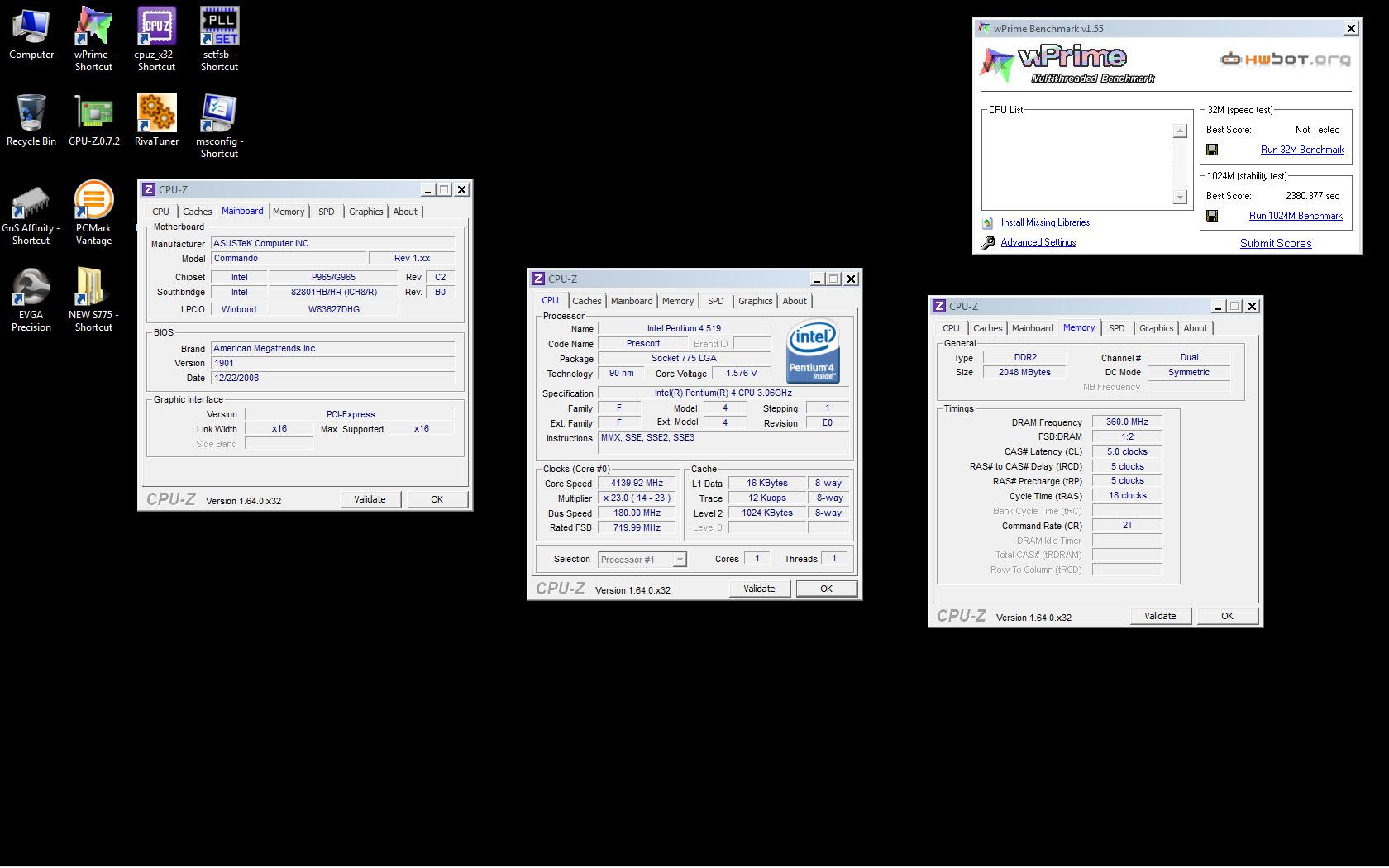Open About tab in Memory CPU-Z window
Screen dimensions: 1389x868
tap(1196, 328)
